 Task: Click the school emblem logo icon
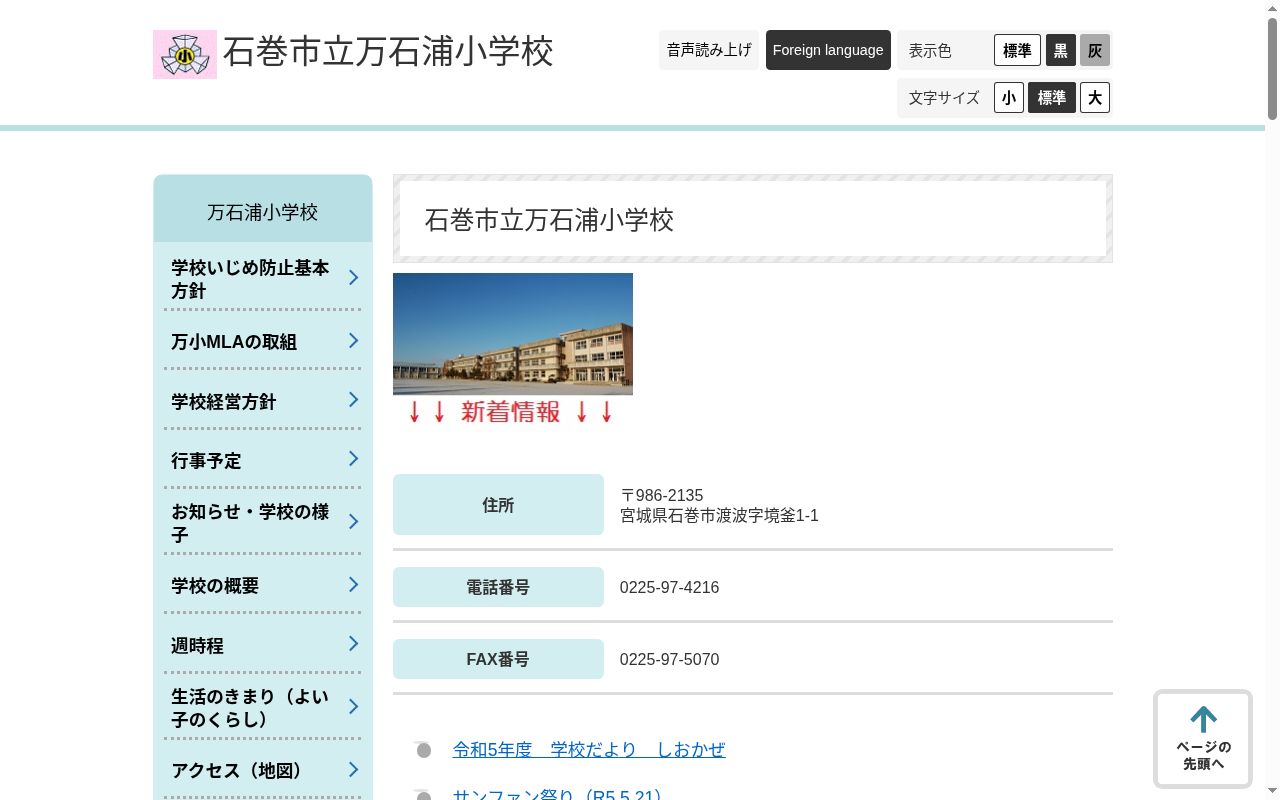point(185,54)
